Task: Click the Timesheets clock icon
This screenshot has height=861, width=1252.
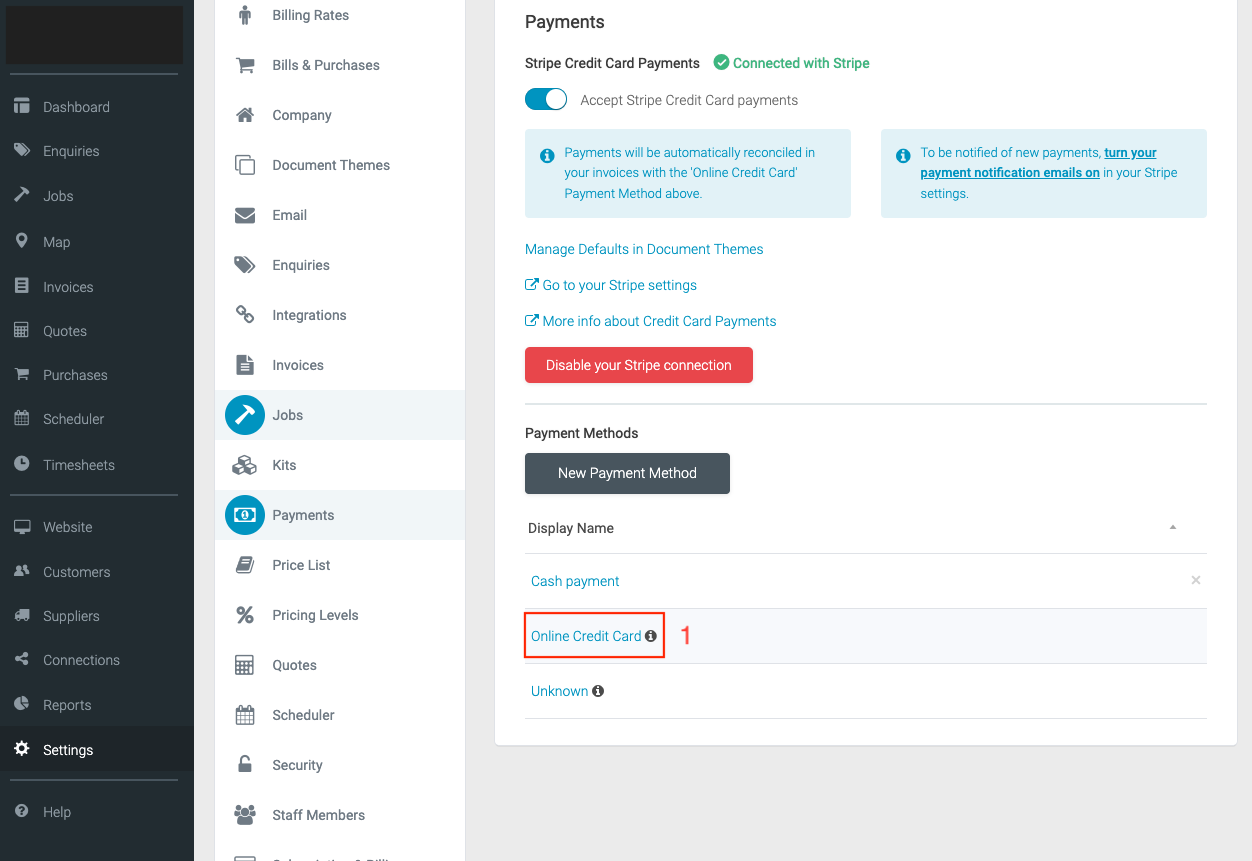Action: click(22, 464)
